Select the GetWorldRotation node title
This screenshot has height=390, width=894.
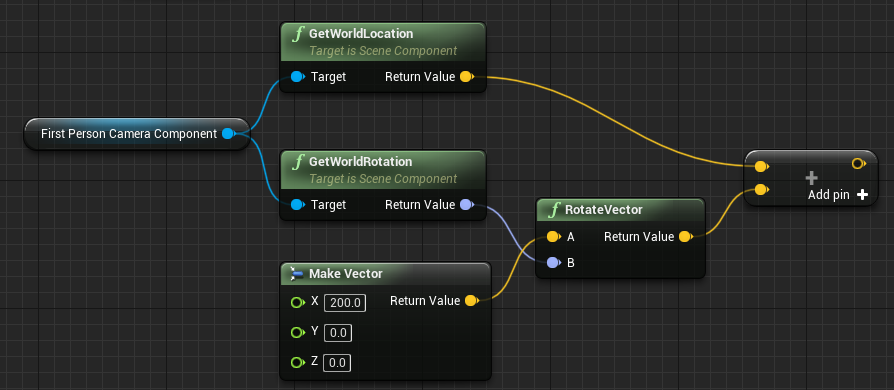click(360, 161)
